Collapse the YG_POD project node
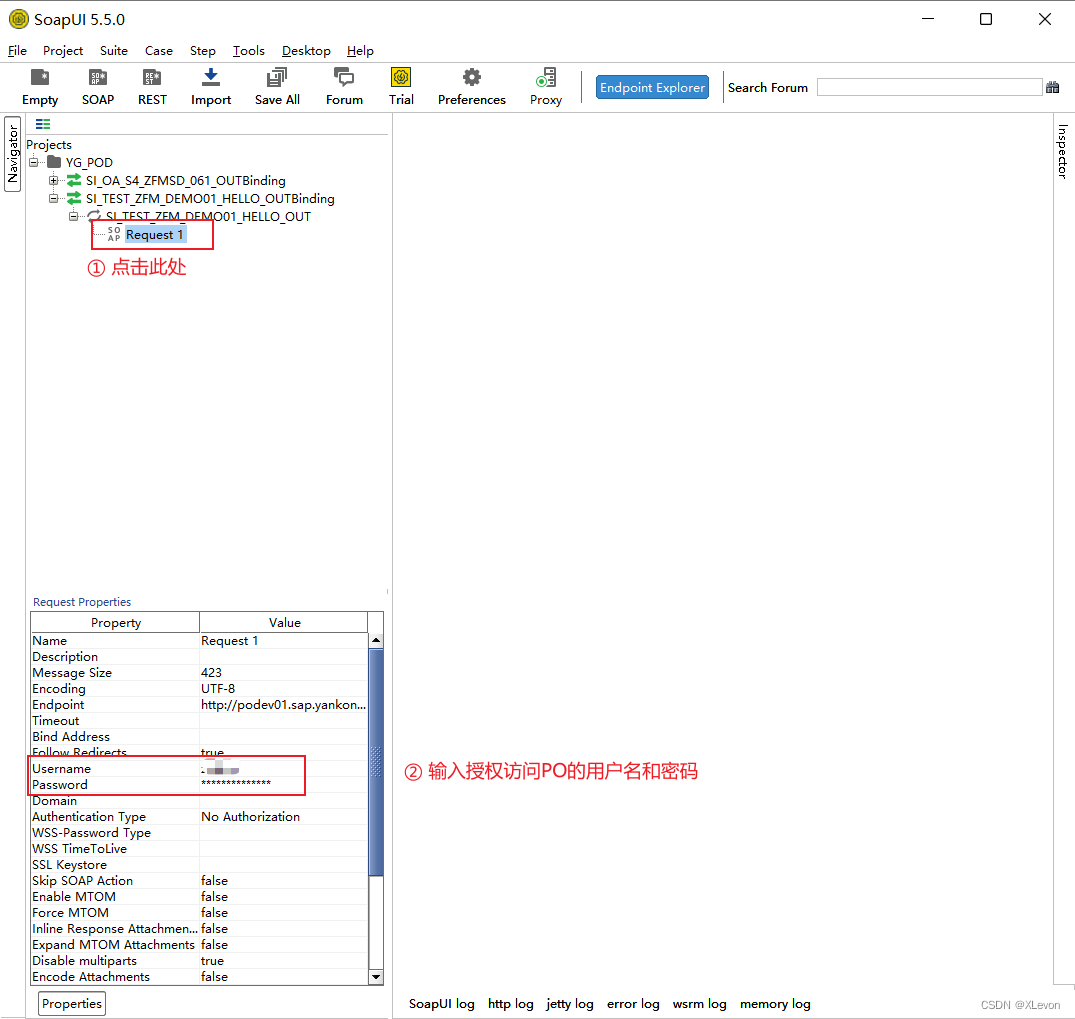The image size is (1075, 1019). click(33, 162)
